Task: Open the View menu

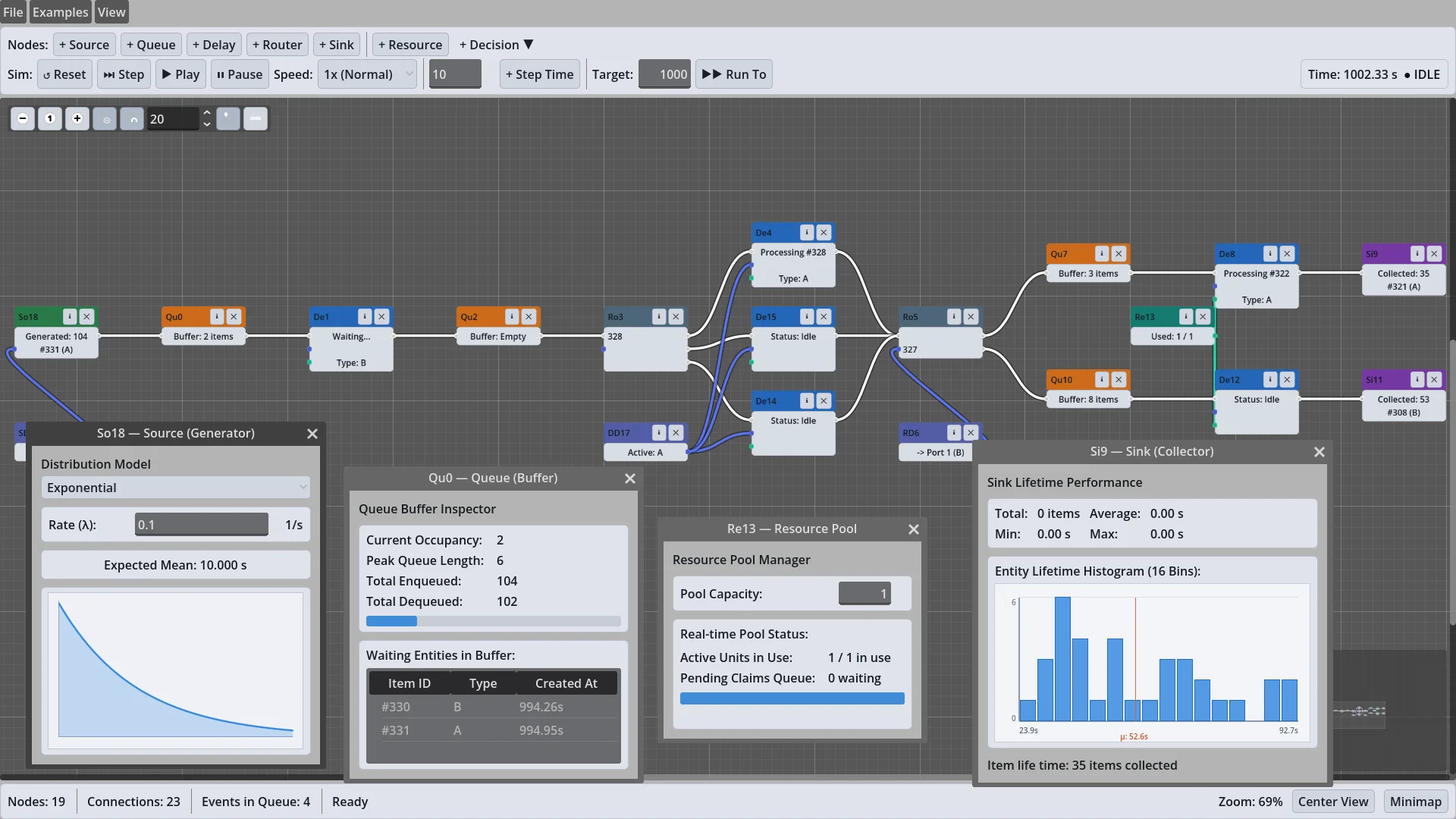Action: click(111, 12)
